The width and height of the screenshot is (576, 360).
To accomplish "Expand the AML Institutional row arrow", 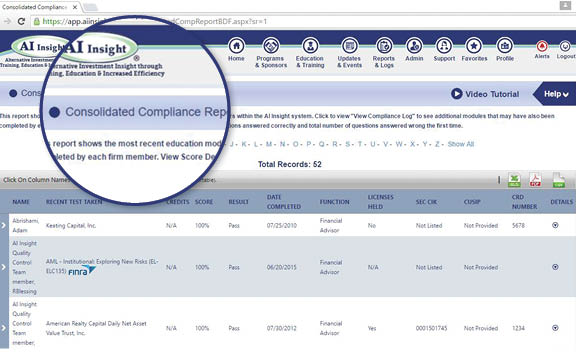I will click(x=4, y=267).
